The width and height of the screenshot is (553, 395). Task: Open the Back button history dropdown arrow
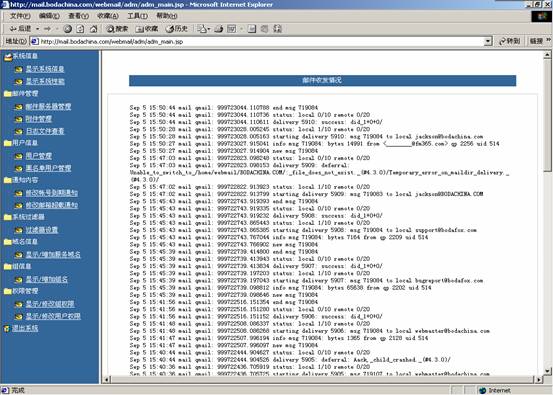click(x=37, y=29)
